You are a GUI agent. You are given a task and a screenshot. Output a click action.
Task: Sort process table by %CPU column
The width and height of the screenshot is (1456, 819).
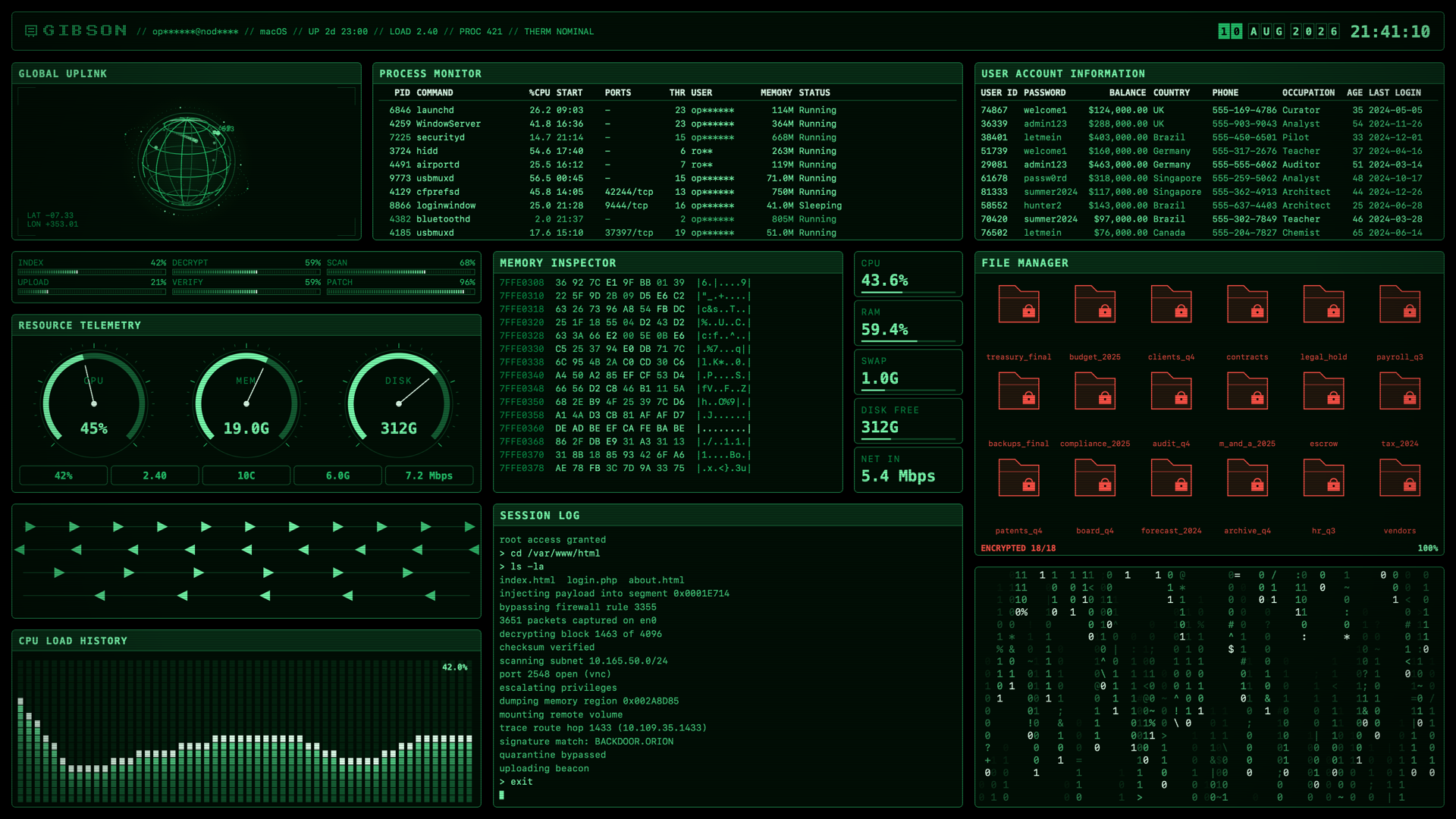[539, 93]
